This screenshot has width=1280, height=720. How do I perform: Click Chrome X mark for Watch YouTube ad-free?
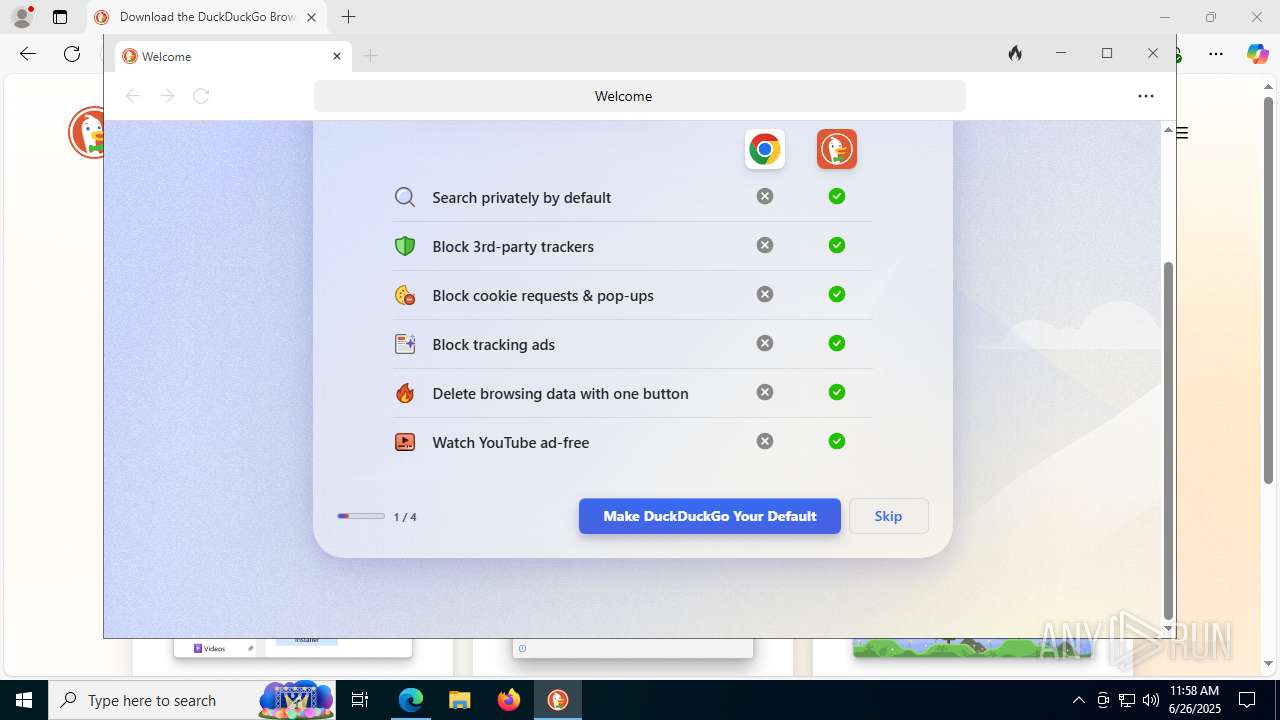click(765, 441)
